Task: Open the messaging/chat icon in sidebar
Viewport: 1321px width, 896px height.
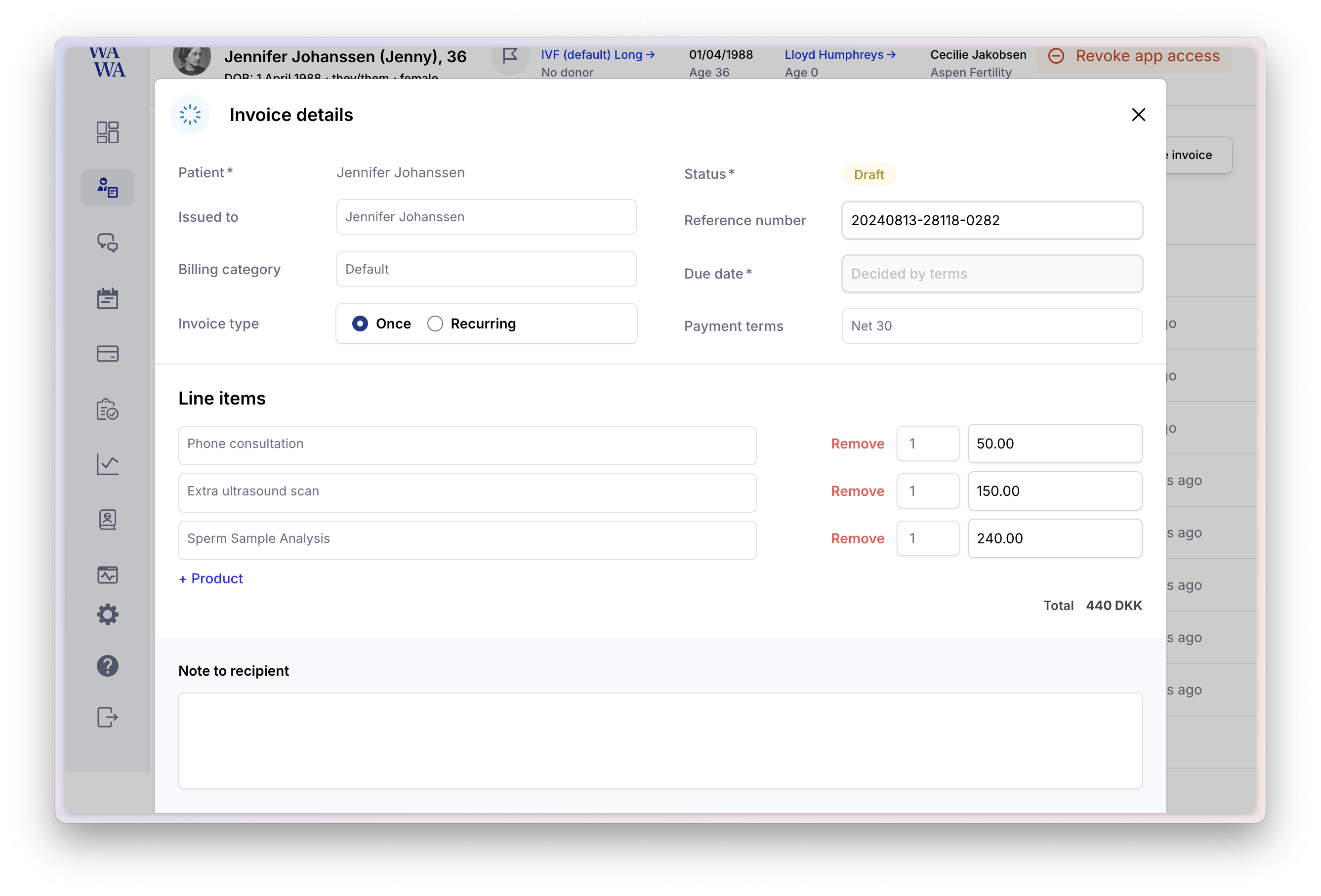Action: click(108, 243)
